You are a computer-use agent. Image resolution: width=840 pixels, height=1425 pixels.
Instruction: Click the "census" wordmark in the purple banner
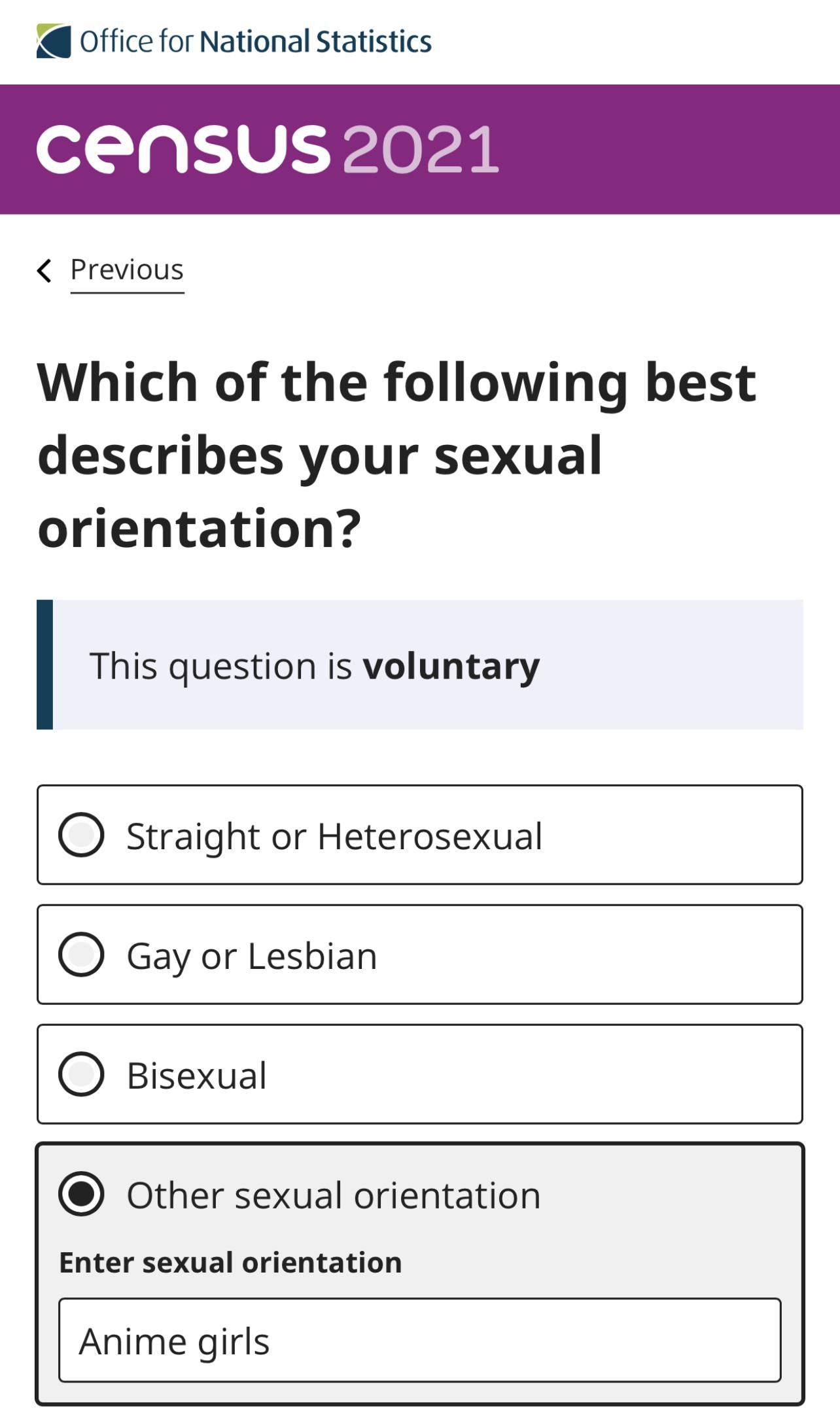tap(183, 149)
